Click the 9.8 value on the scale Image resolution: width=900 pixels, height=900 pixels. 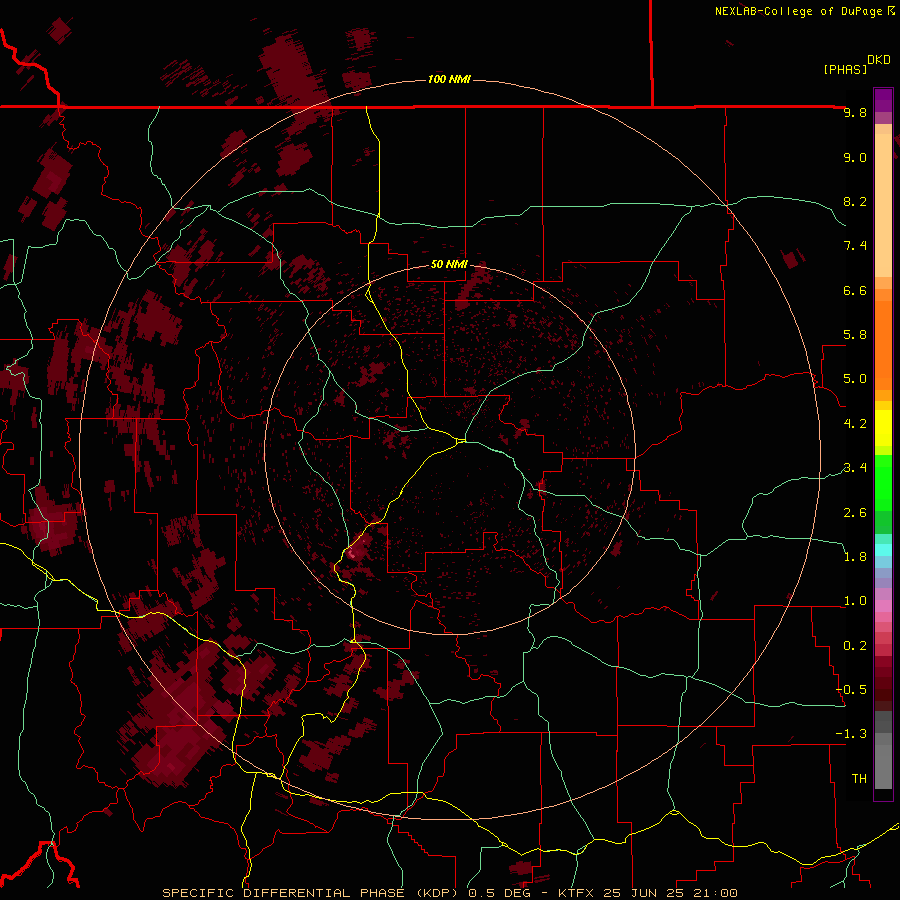pos(855,113)
